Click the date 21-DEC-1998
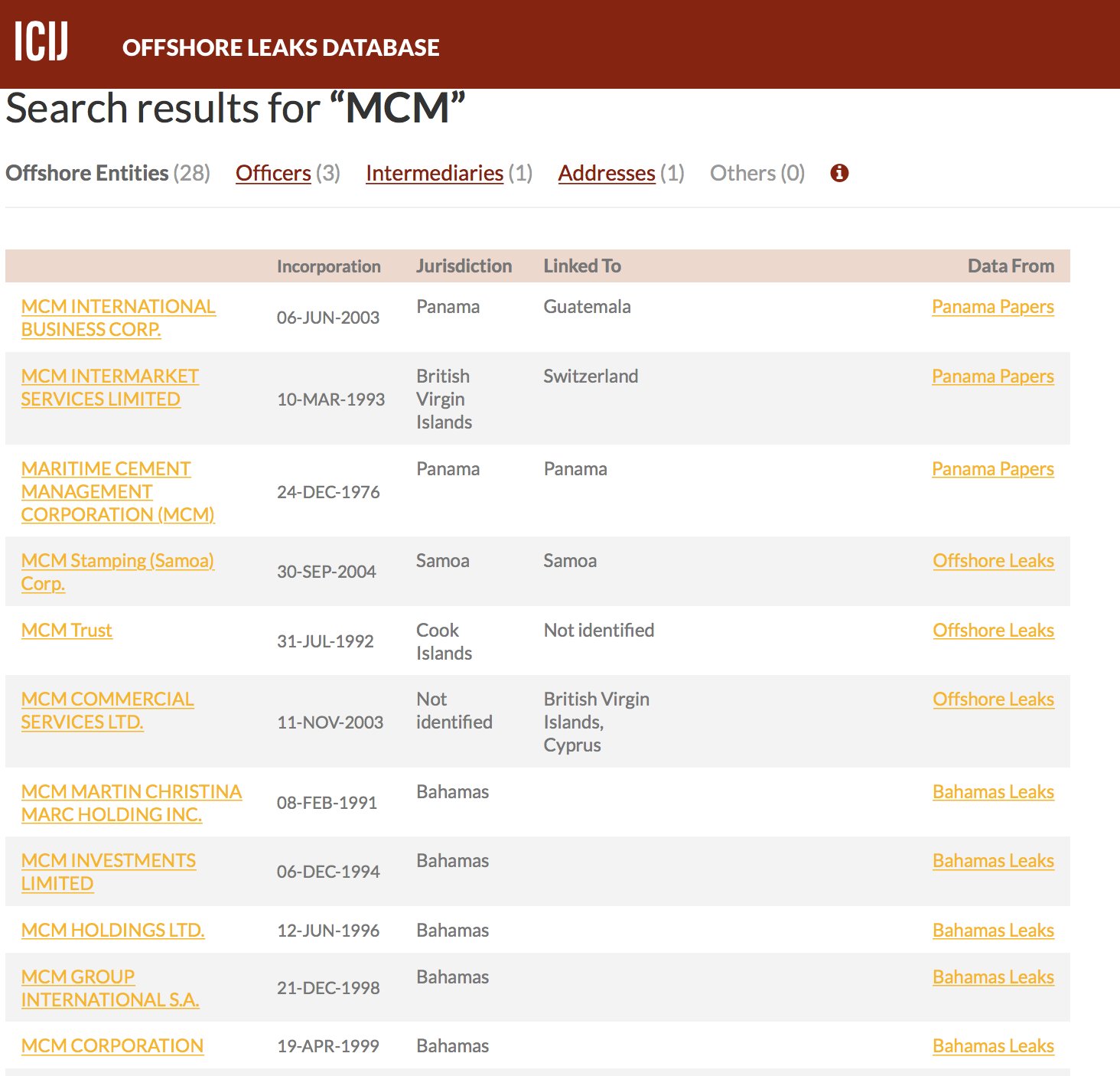Viewport: 1120px width, 1076px height. point(328,988)
